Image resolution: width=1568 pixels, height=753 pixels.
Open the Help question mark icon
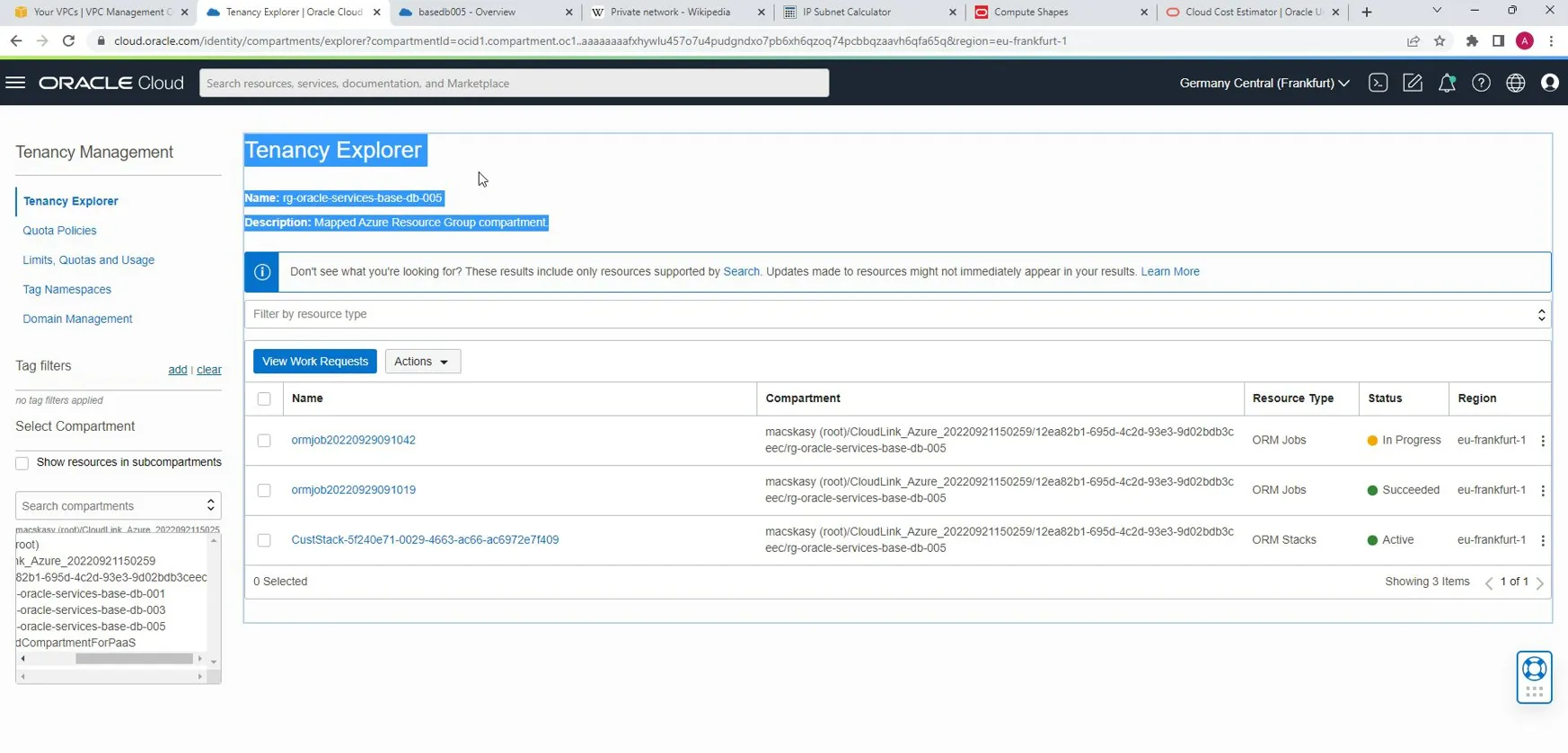tap(1481, 83)
